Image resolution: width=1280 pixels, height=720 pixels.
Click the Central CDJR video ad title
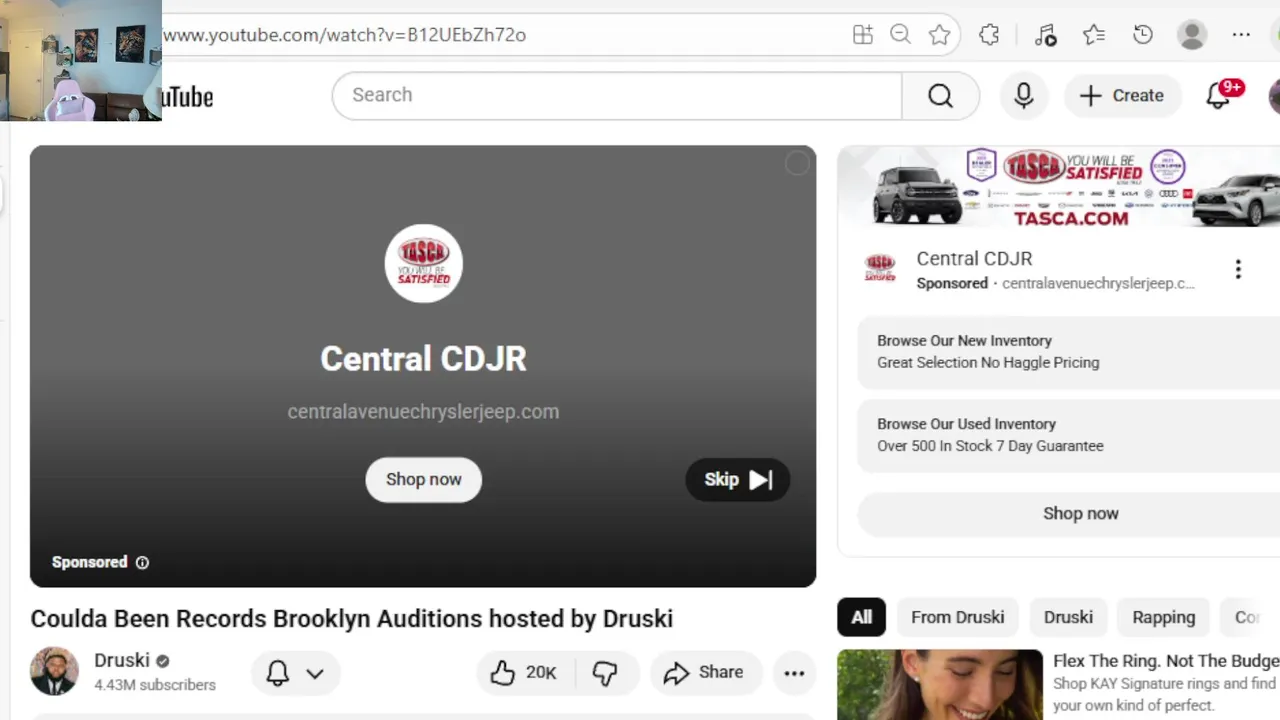click(x=423, y=359)
